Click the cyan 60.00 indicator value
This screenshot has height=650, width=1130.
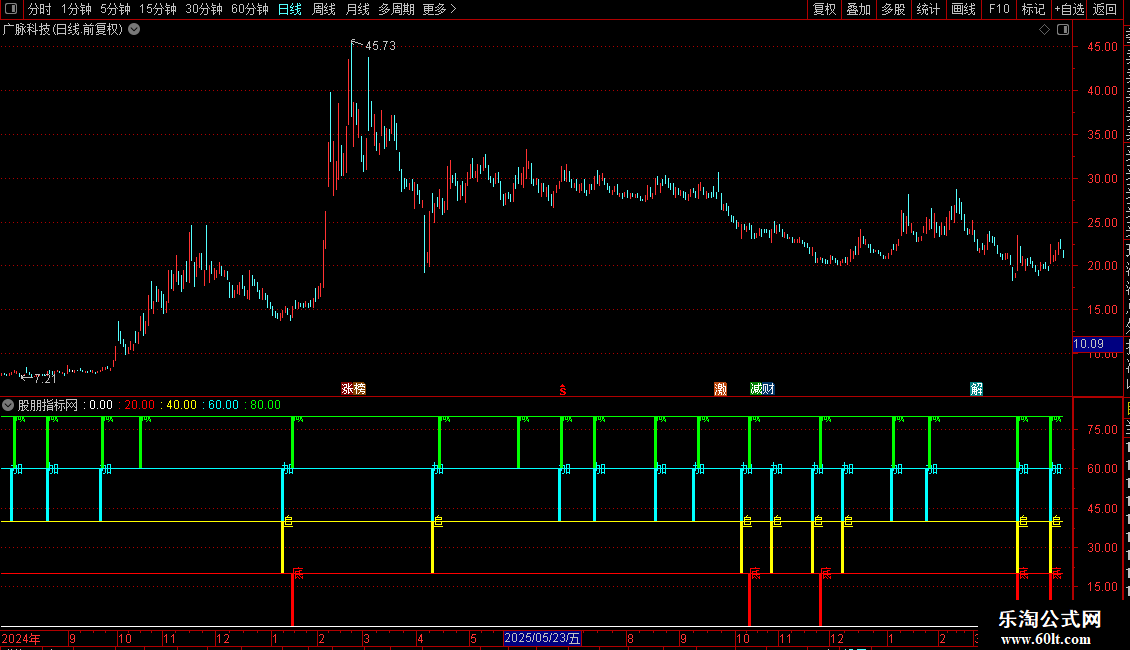223,405
